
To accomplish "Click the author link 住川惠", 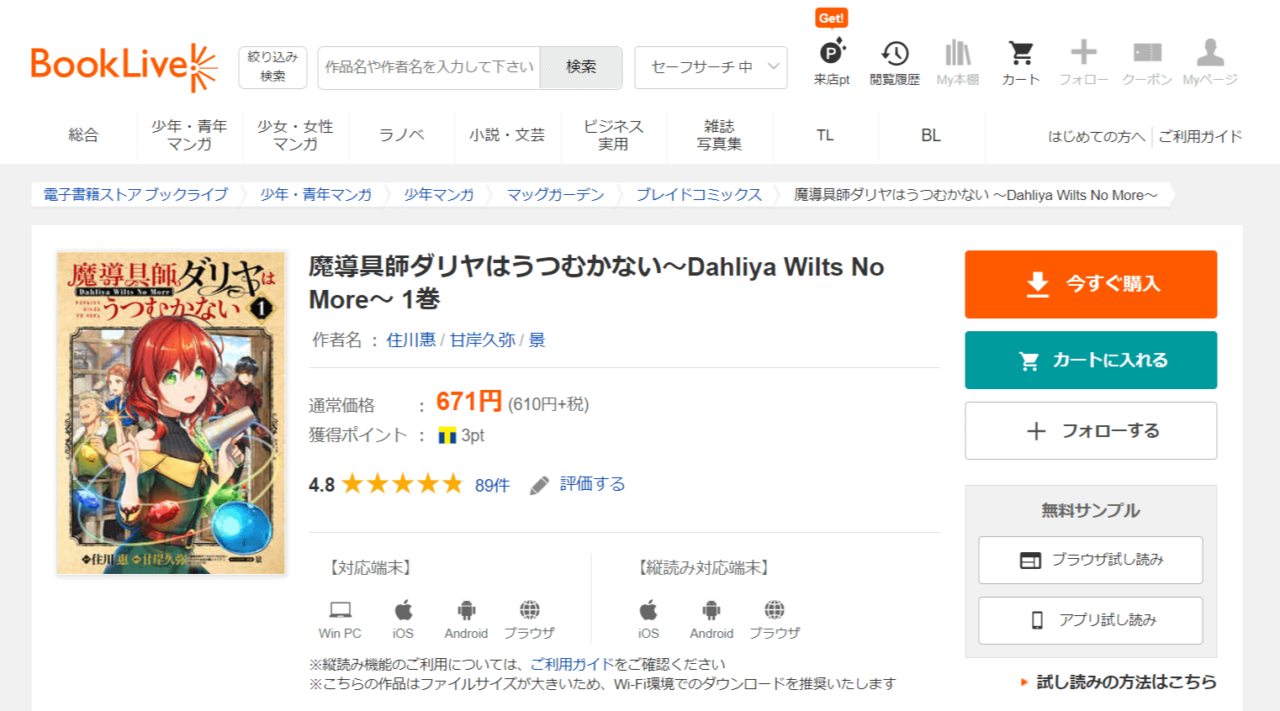I will (x=411, y=340).
